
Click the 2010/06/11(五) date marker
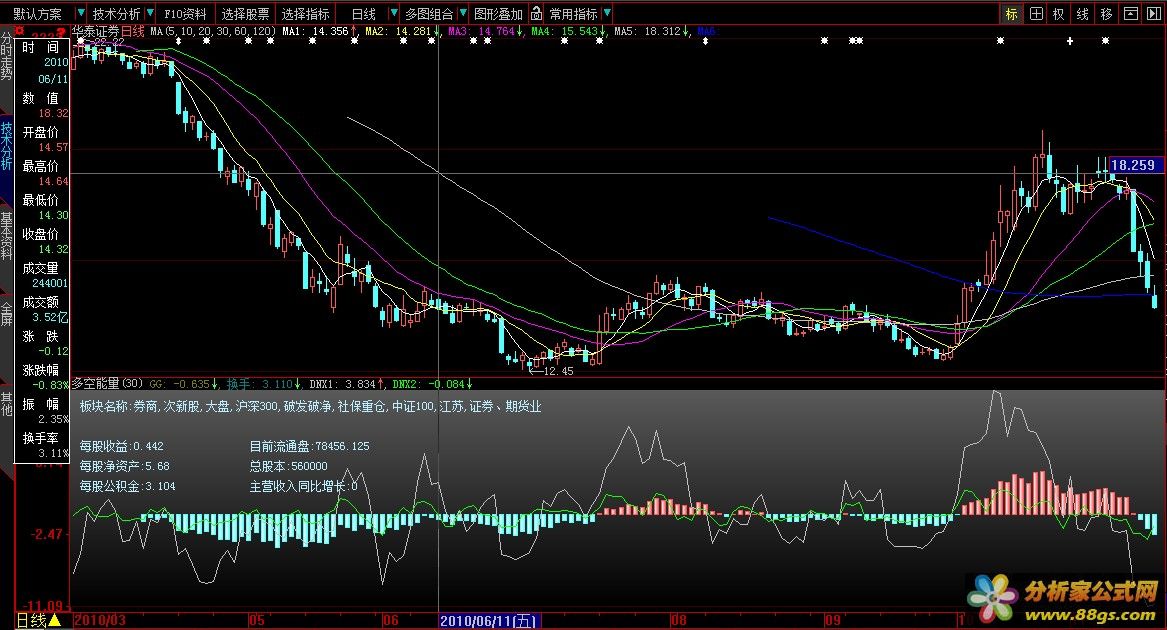point(488,620)
